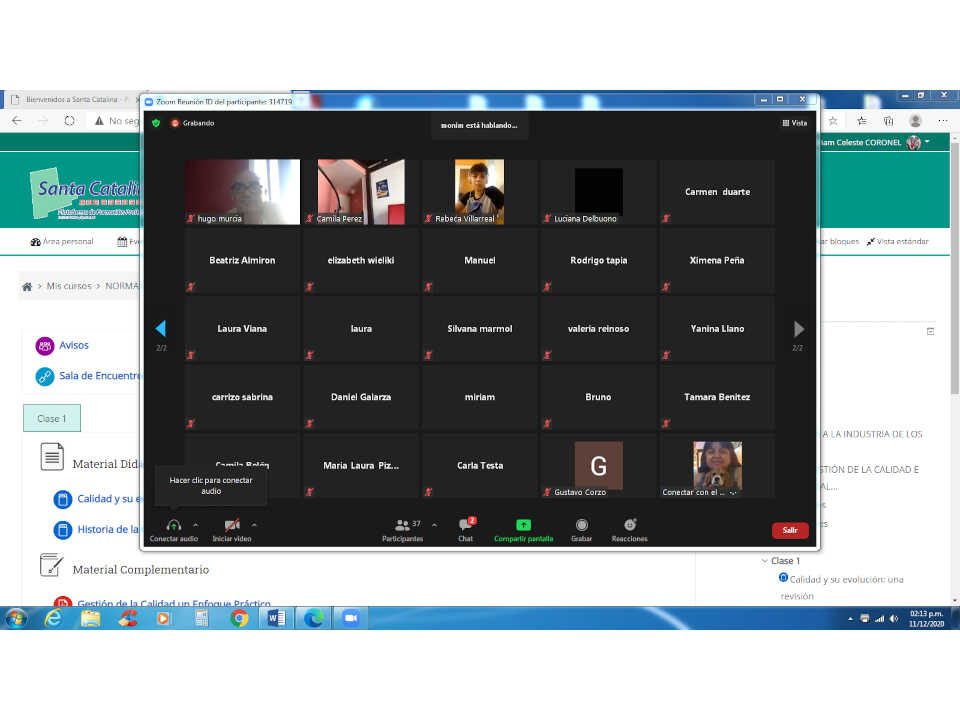960x720 pixels.
Task: Open the Participantes panel in Zoom
Action: (402, 530)
